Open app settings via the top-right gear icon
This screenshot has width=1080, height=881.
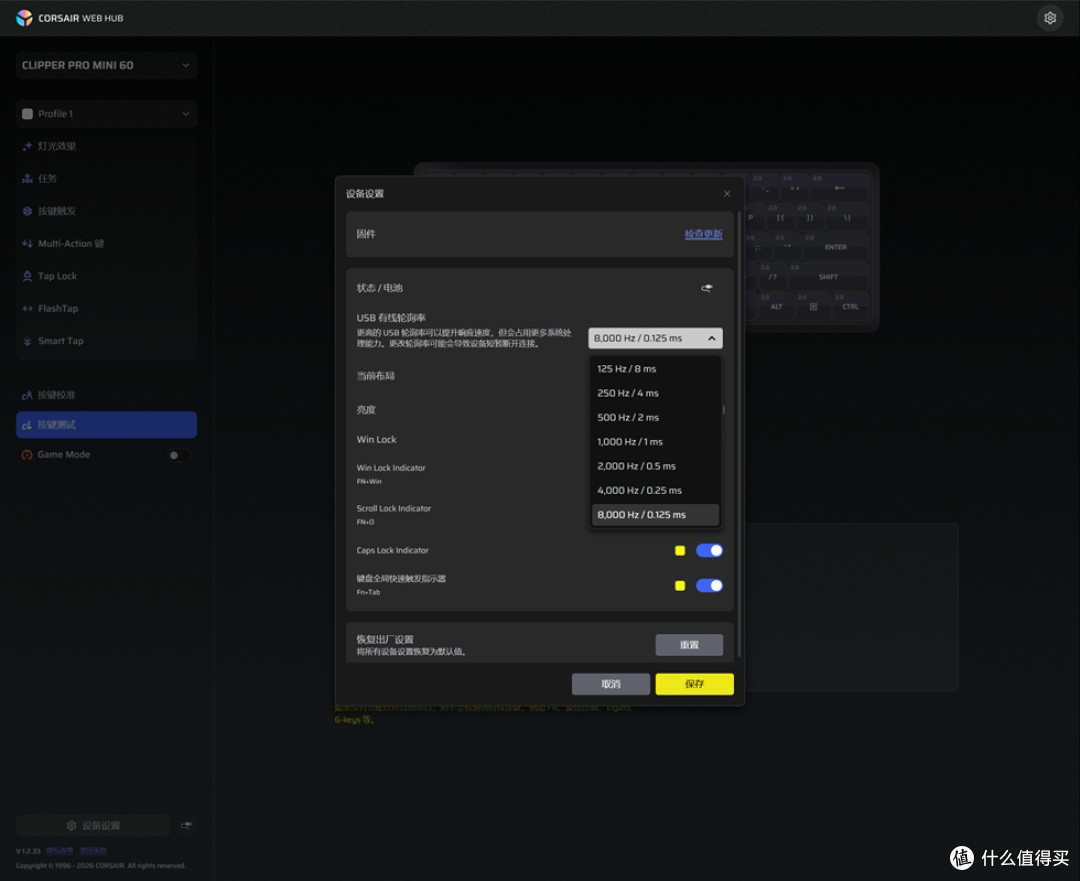click(1050, 18)
